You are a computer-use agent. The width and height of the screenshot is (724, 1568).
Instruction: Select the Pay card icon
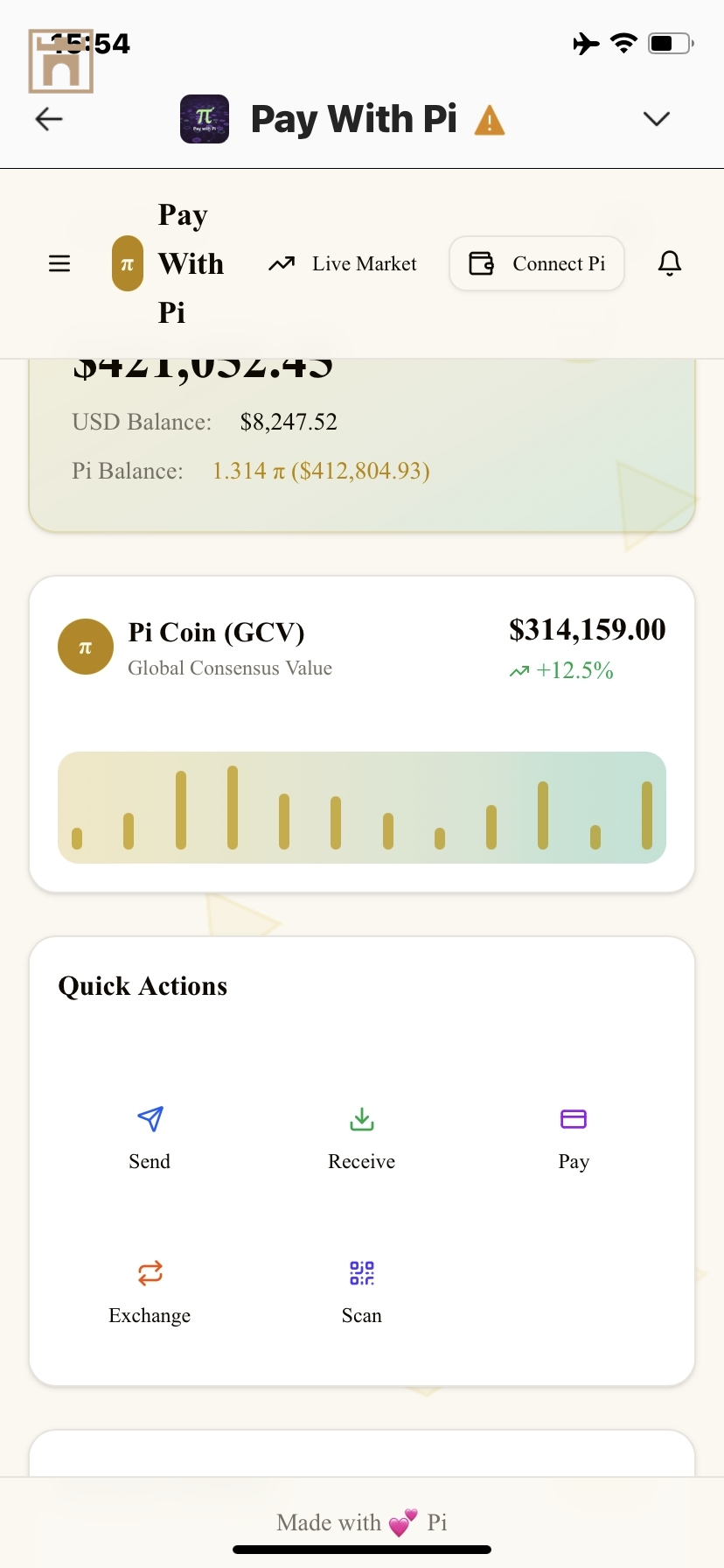tap(574, 1119)
